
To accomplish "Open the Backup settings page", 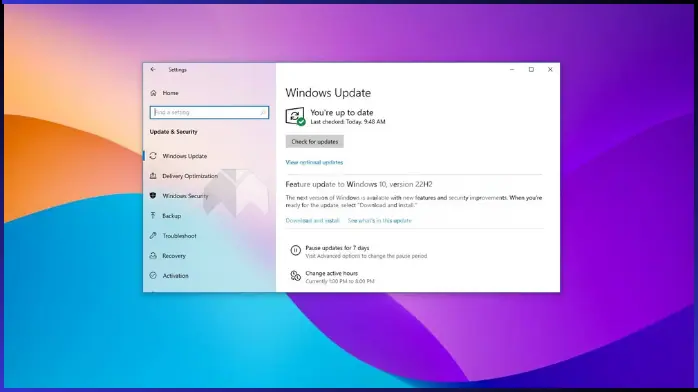I will click(171, 216).
